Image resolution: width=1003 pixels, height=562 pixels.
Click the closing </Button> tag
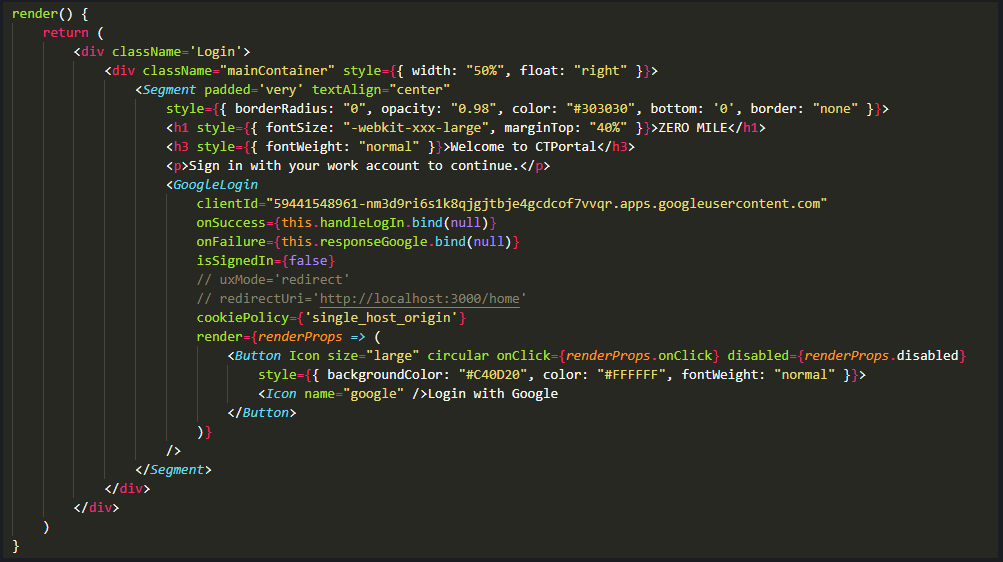pyautogui.click(x=262, y=412)
